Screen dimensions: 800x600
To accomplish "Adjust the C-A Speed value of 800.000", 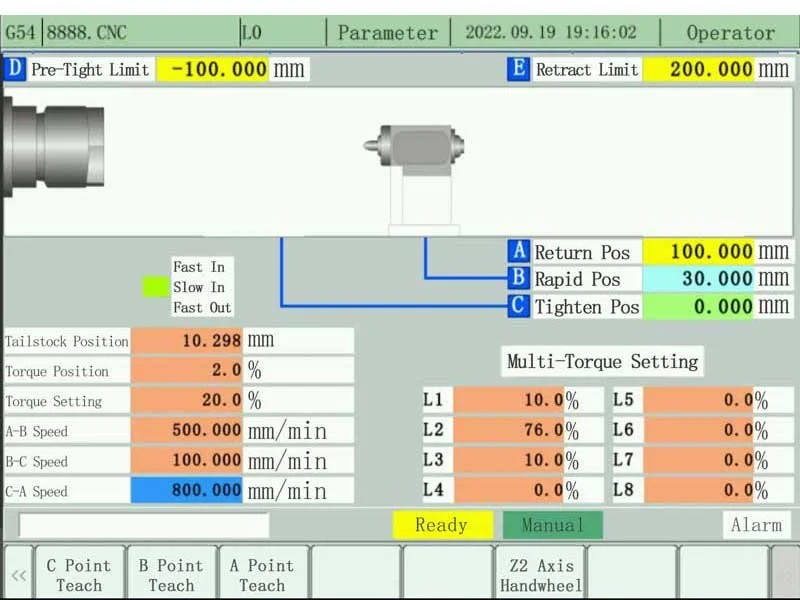I will [186, 490].
